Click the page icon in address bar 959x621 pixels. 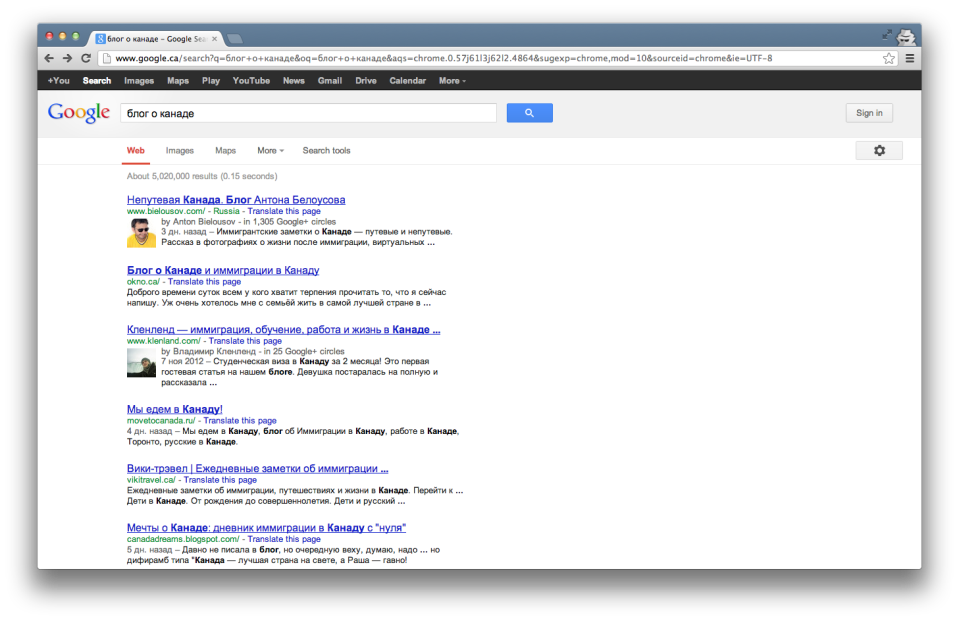click(x=106, y=59)
